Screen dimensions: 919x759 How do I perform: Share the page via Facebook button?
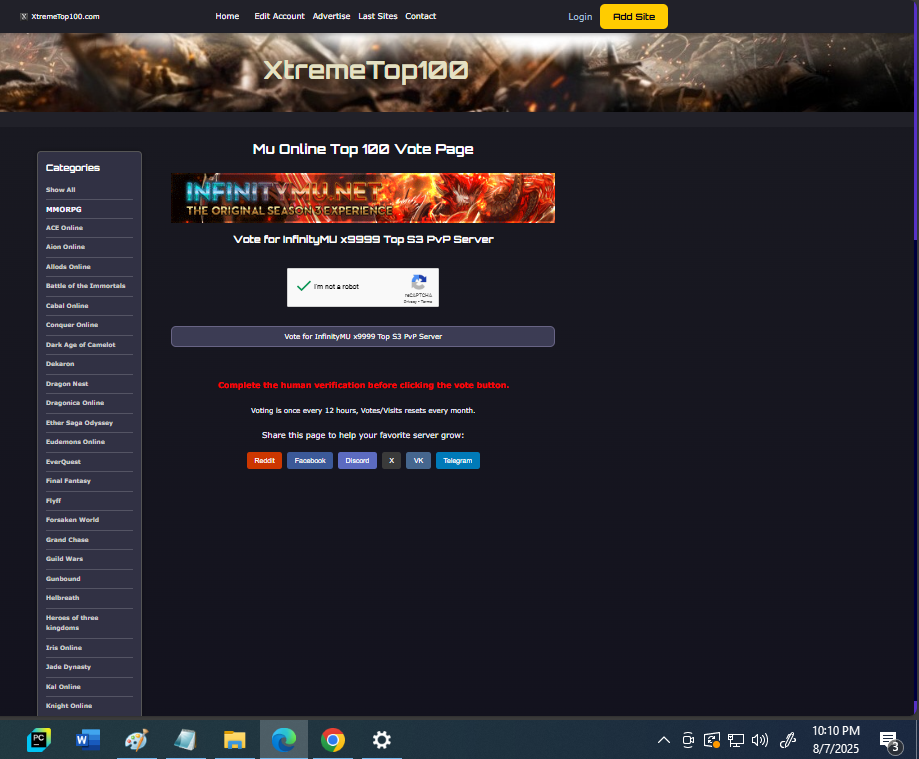pos(310,461)
